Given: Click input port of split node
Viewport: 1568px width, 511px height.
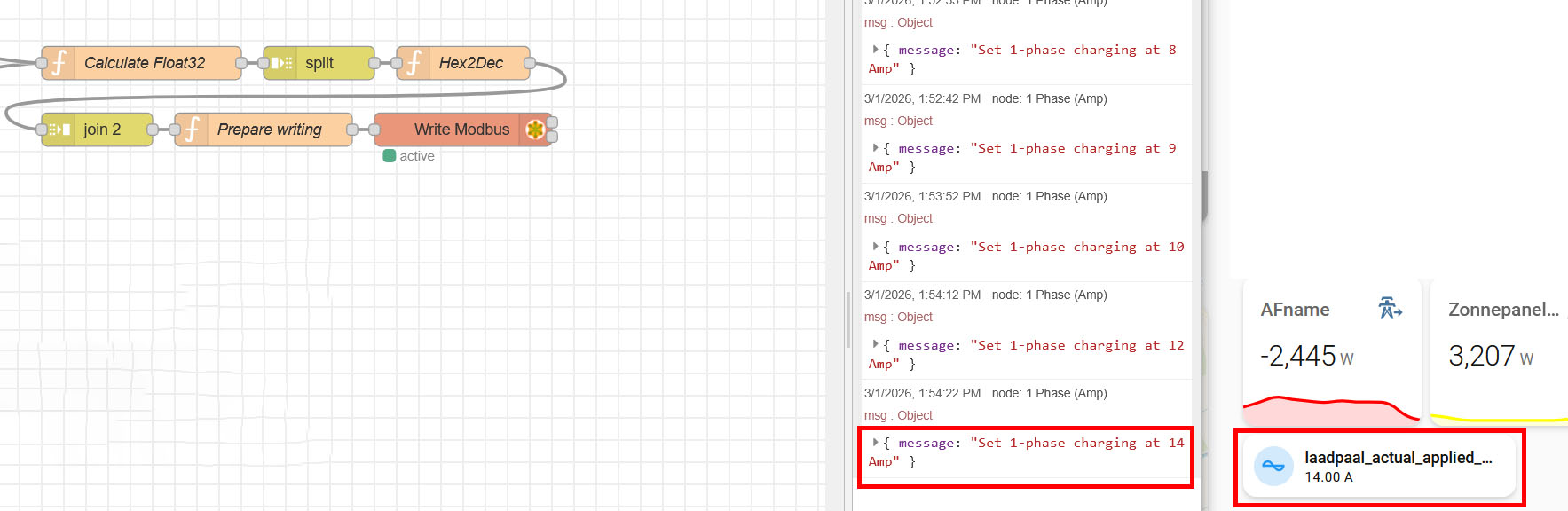Looking at the screenshot, I should point(264,63).
